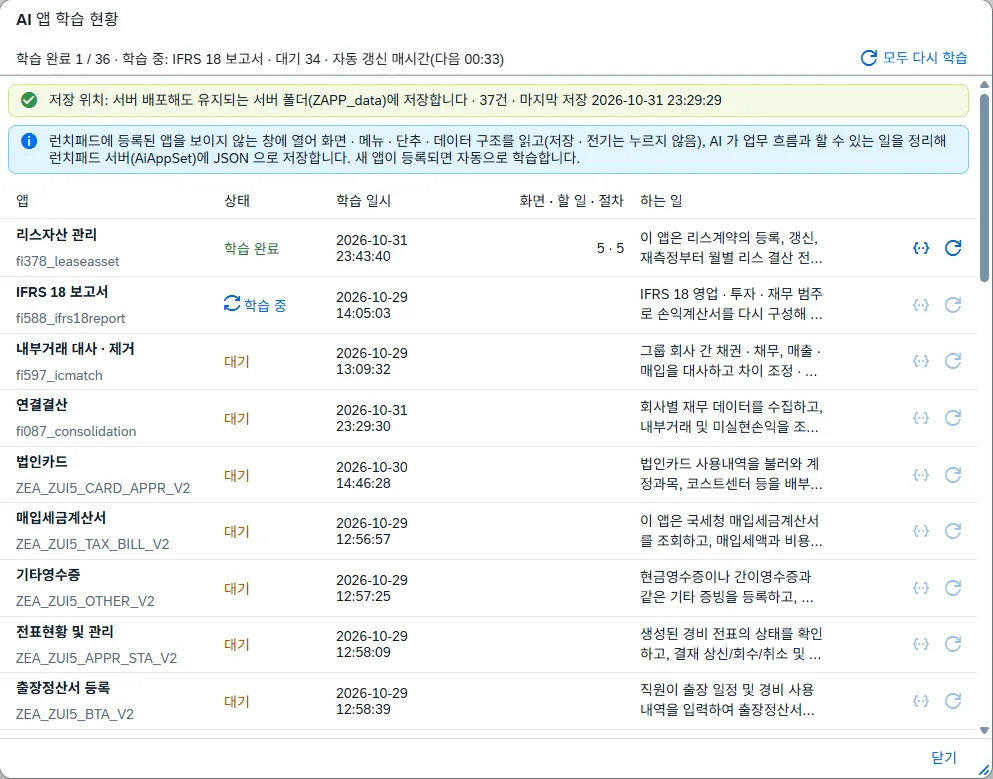This screenshot has width=993, height=779.
Task: Close the dialog with 닫기 button
Action: [944, 757]
